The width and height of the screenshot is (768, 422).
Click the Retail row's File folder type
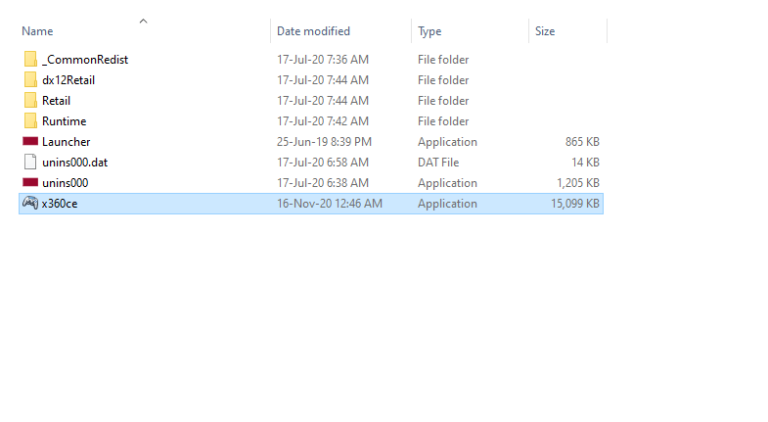pyautogui.click(x=443, y=100)
